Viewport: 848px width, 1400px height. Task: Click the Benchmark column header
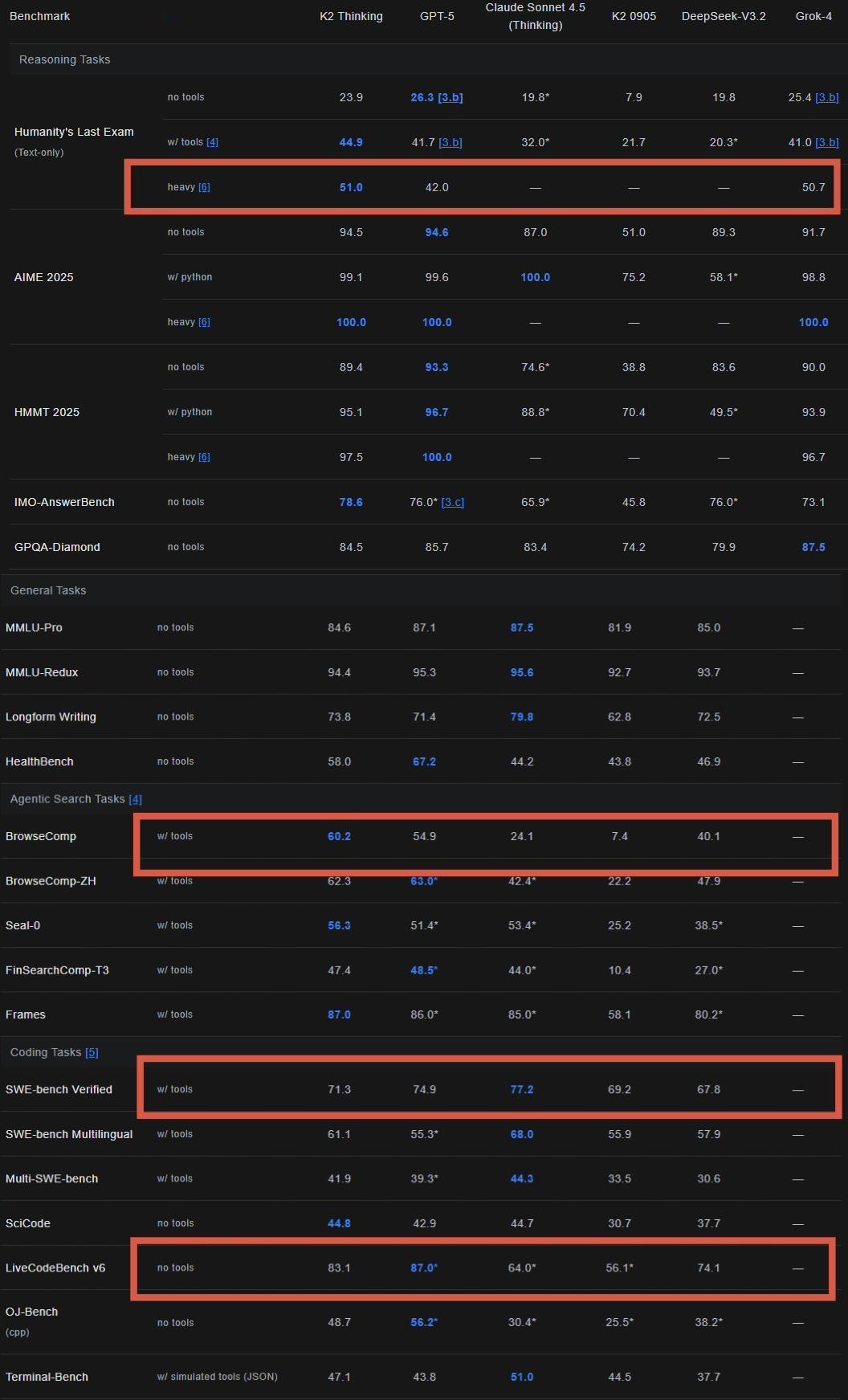[39, 16]
